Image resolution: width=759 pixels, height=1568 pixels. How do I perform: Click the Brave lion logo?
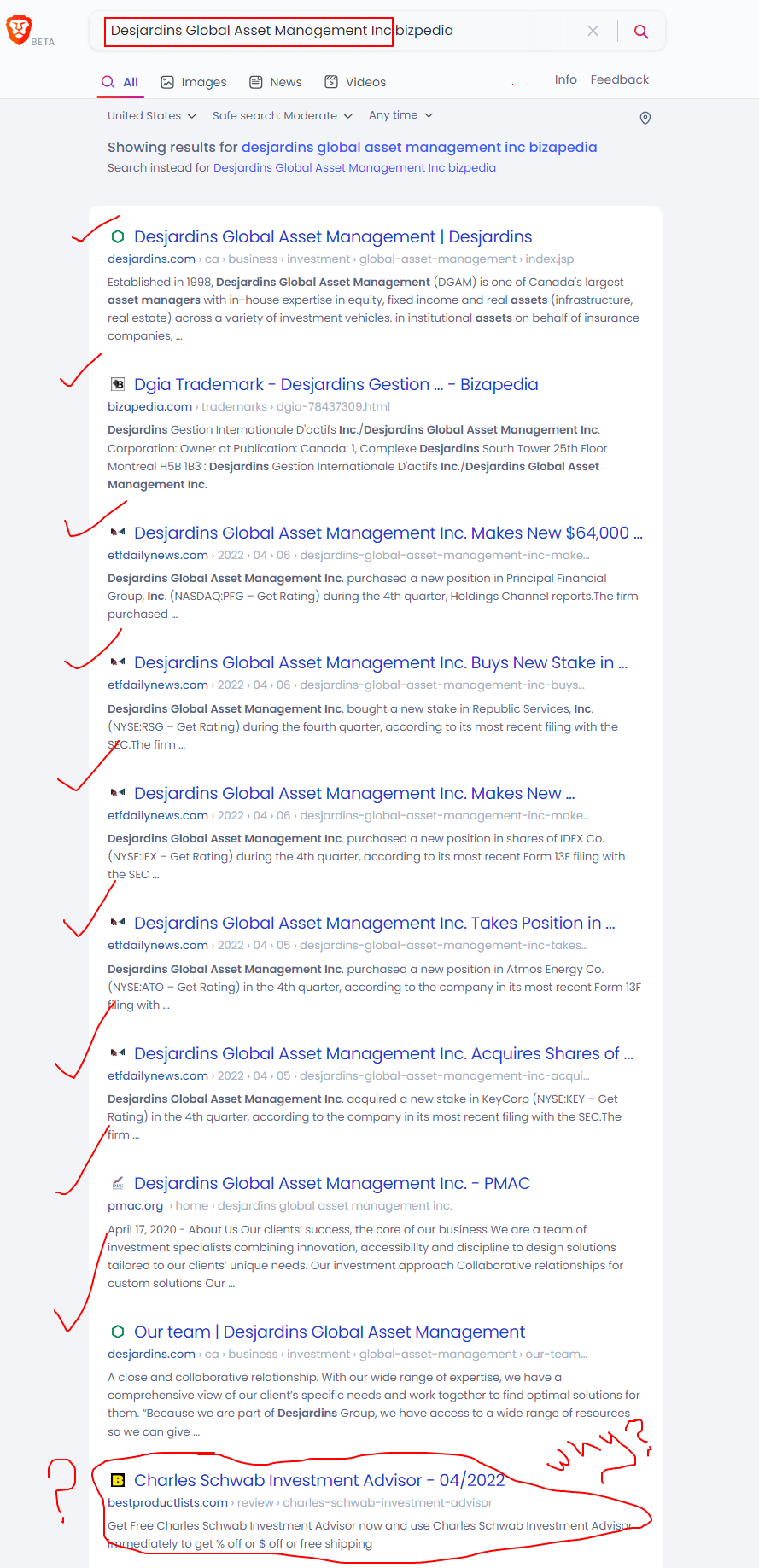(19, 30)
